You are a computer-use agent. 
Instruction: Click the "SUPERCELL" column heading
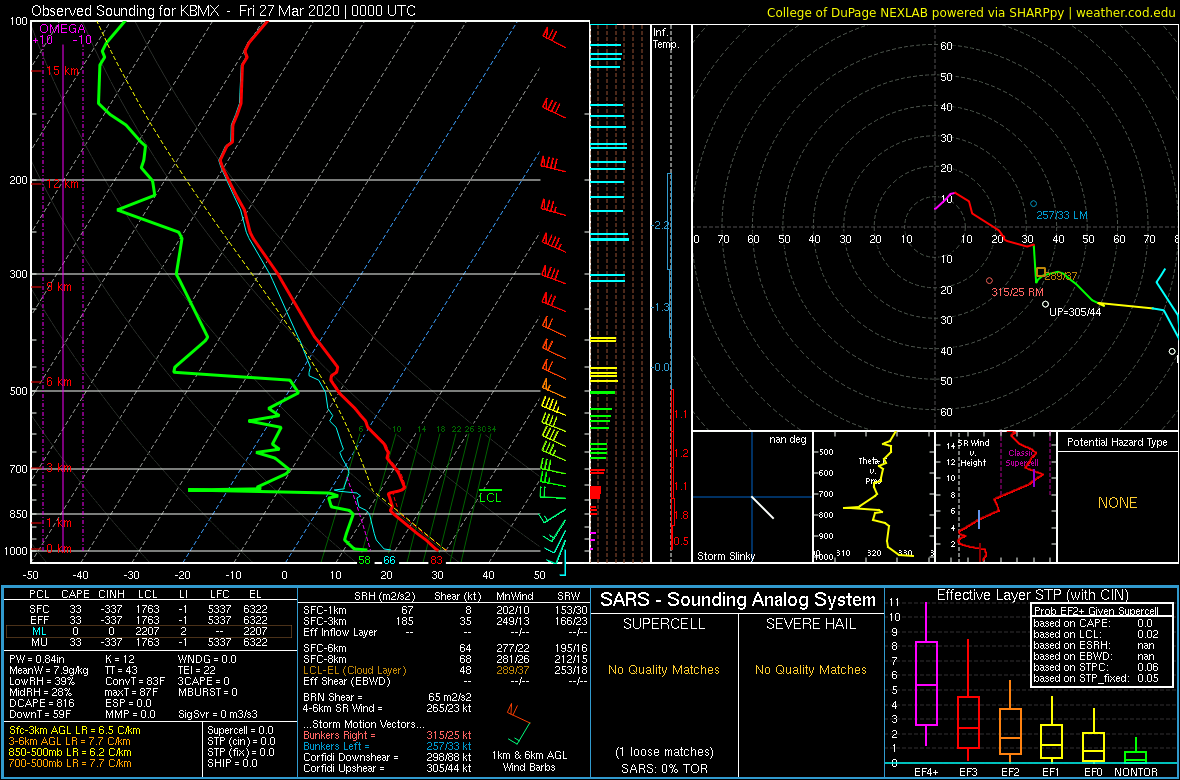coord(664,625)
